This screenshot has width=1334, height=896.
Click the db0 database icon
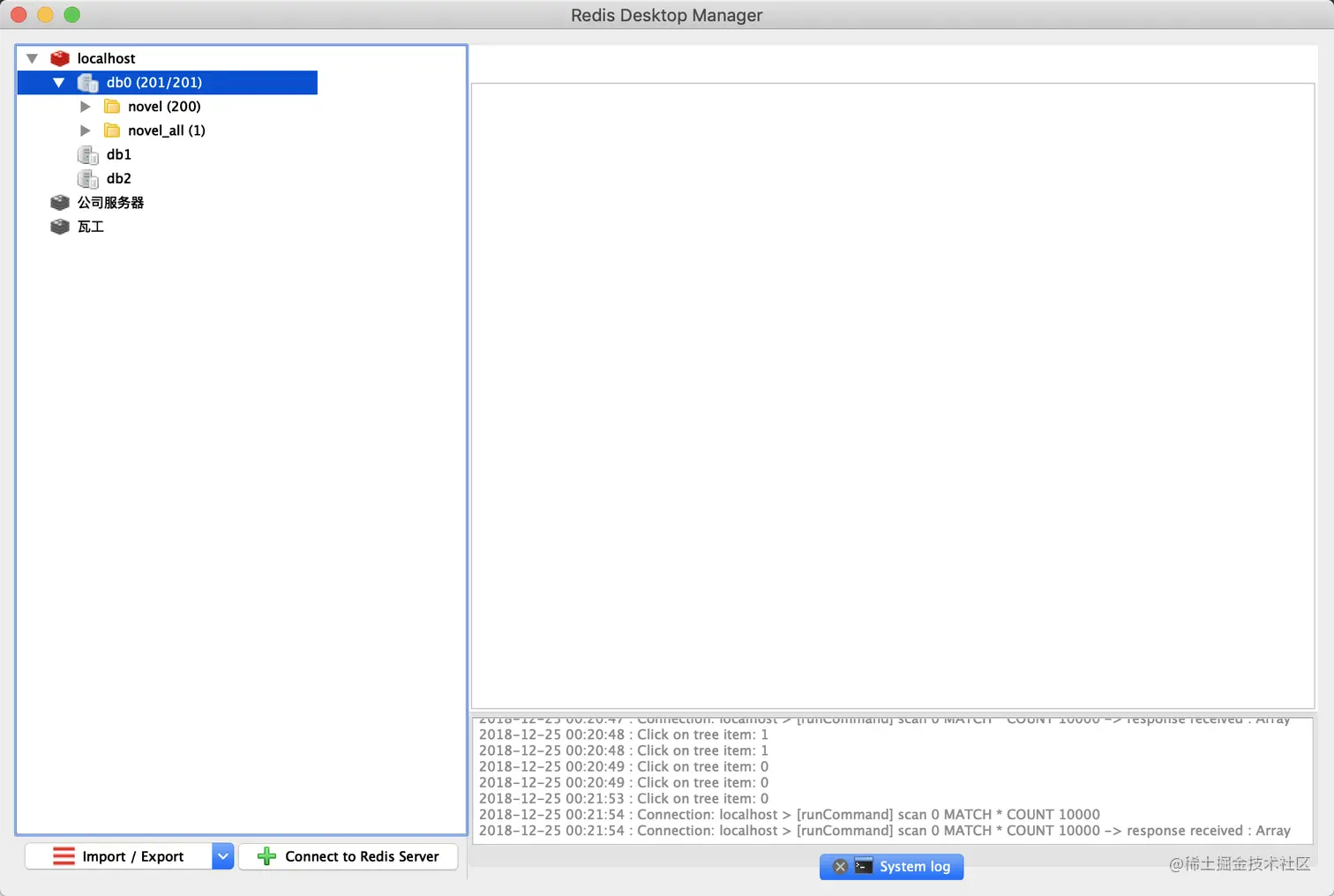coord(88,83)
